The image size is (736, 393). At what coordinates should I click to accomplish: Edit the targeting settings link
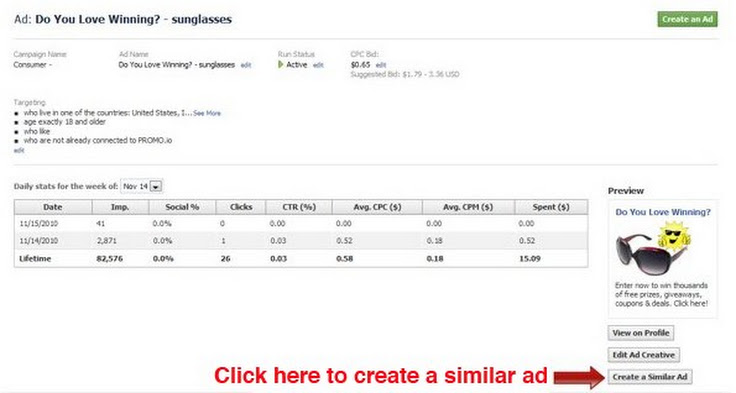[19, 150]
